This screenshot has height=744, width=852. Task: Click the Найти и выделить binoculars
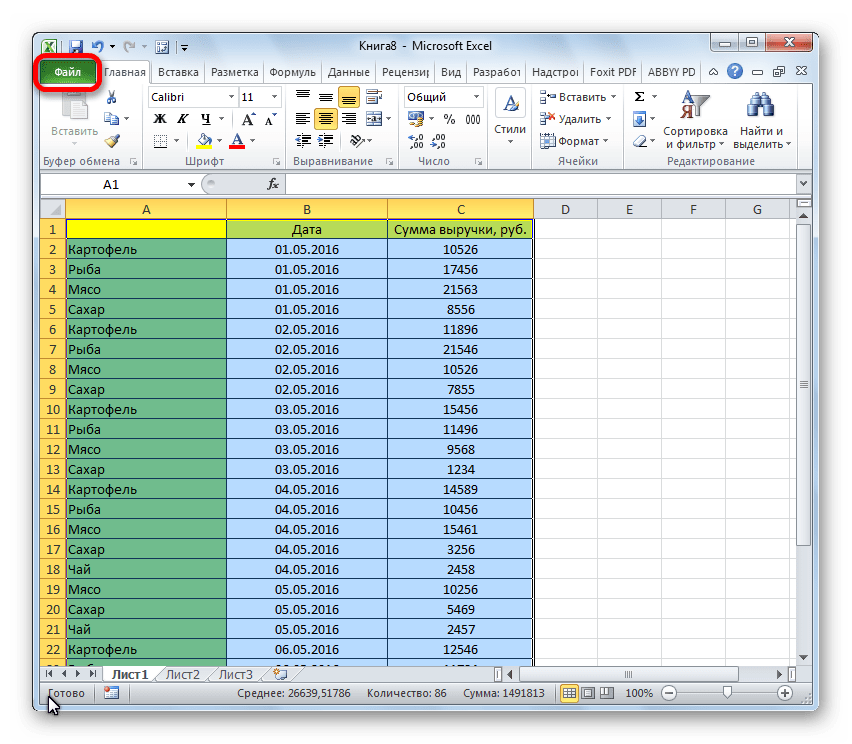(x=761, y=120)
